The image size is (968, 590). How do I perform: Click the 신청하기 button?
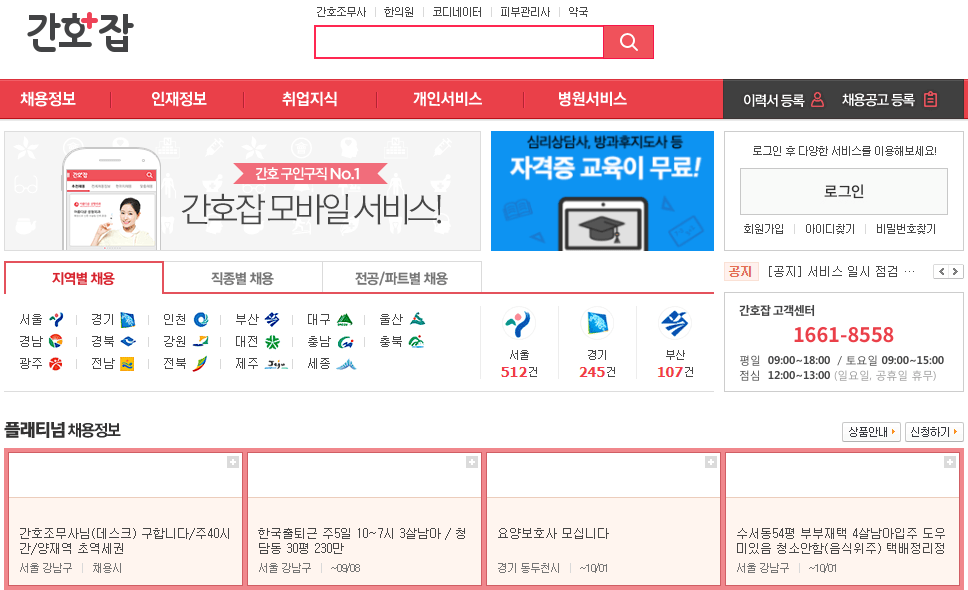(934, 431)
